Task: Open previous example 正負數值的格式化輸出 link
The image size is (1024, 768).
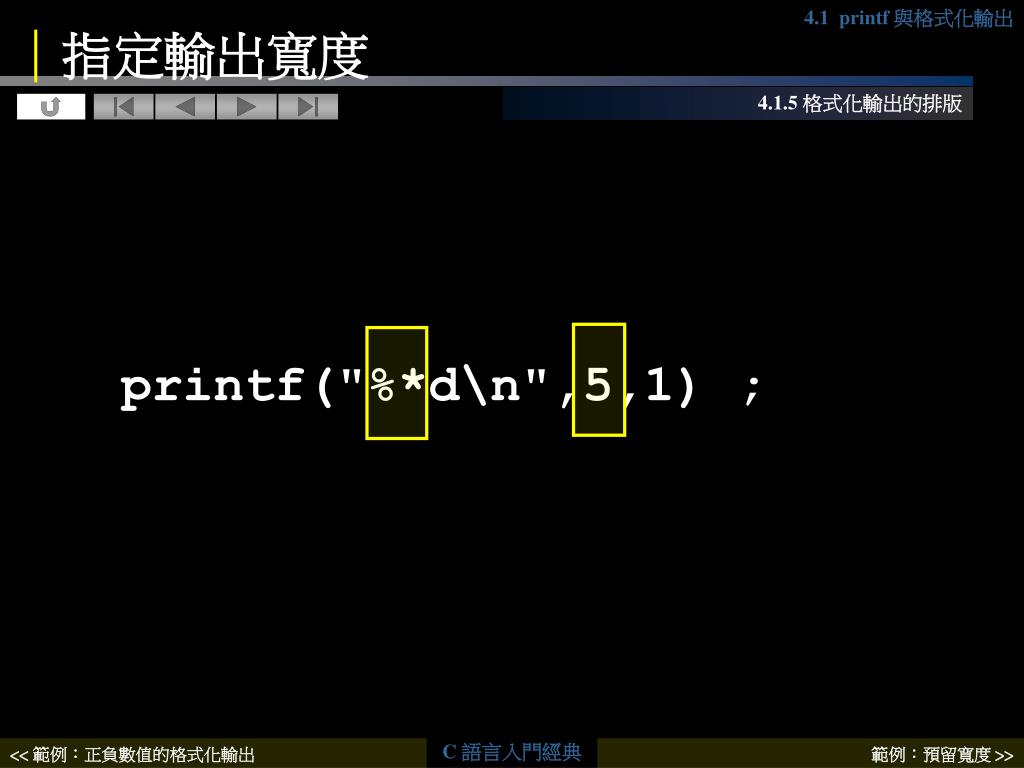Action: (132, 755)
